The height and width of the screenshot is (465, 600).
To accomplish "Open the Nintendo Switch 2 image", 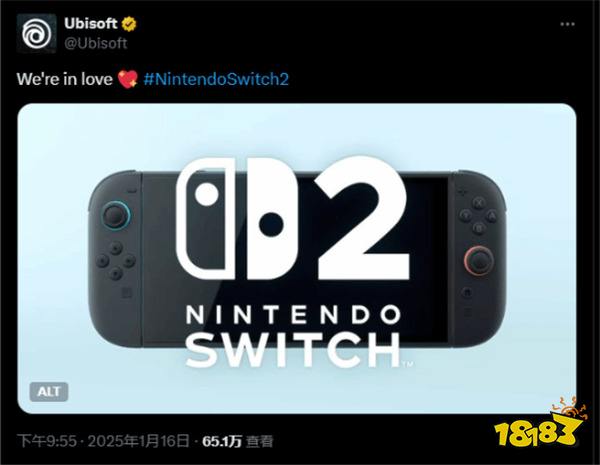I will [x=297, y=259].
